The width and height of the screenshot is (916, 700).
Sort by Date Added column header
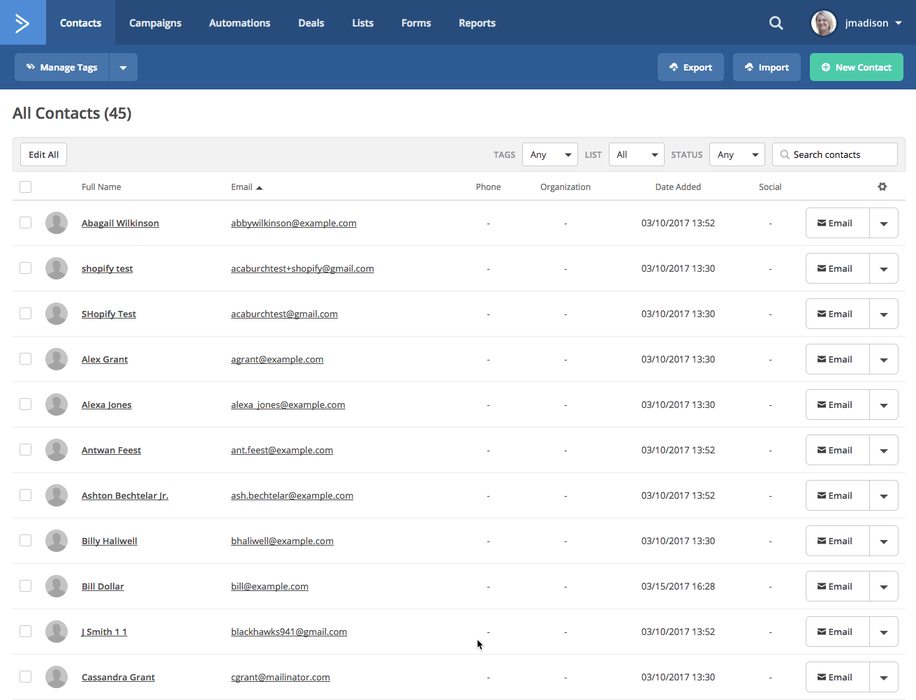tap(678, 187)
